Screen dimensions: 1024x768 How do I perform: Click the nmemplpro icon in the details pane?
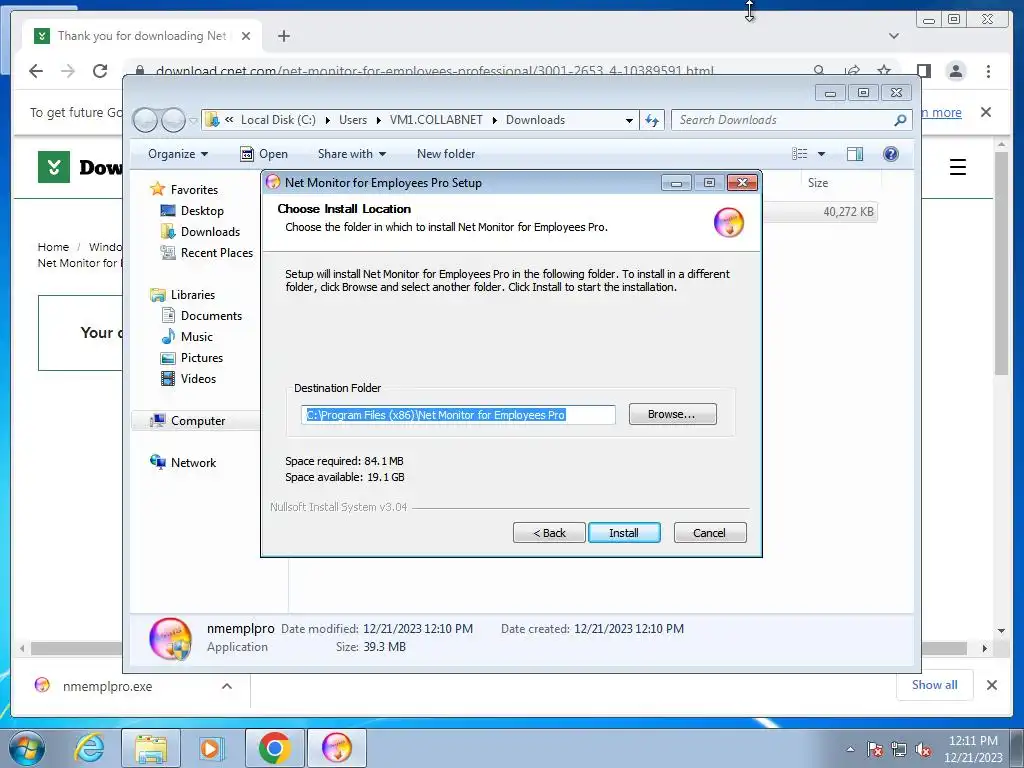tap(170, 639)
